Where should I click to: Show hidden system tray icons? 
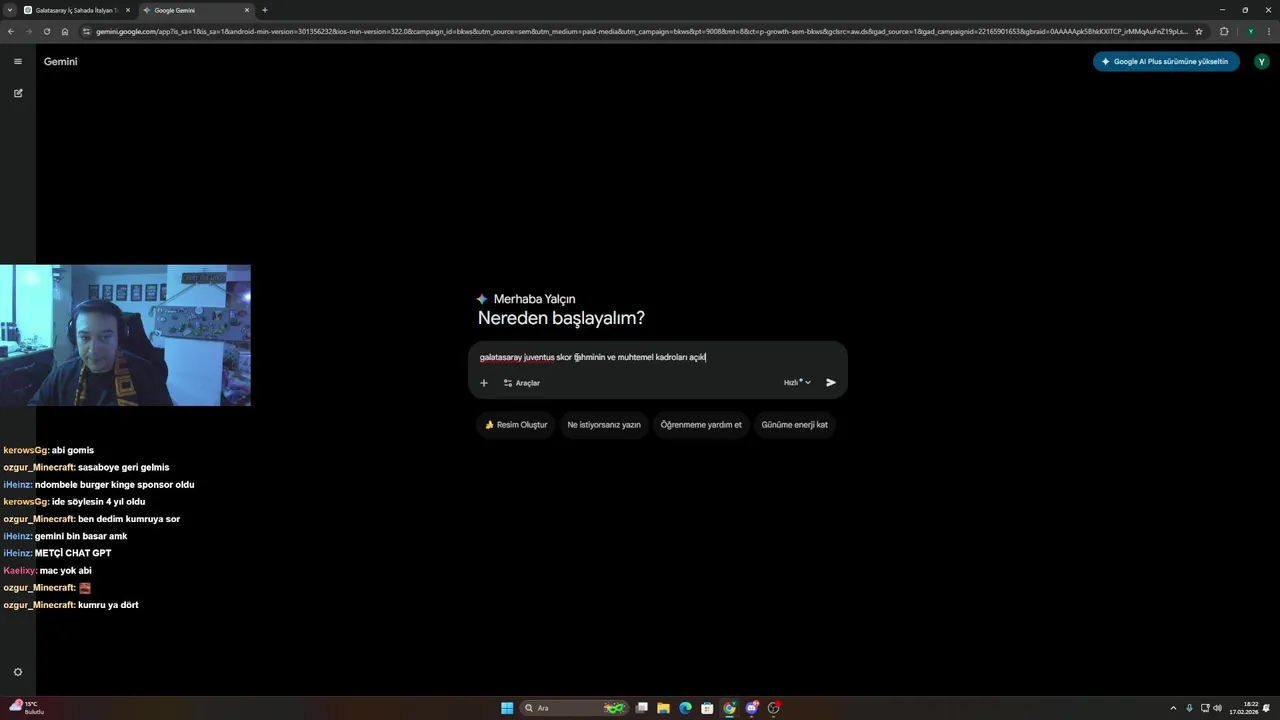(x=1173, y=708)
